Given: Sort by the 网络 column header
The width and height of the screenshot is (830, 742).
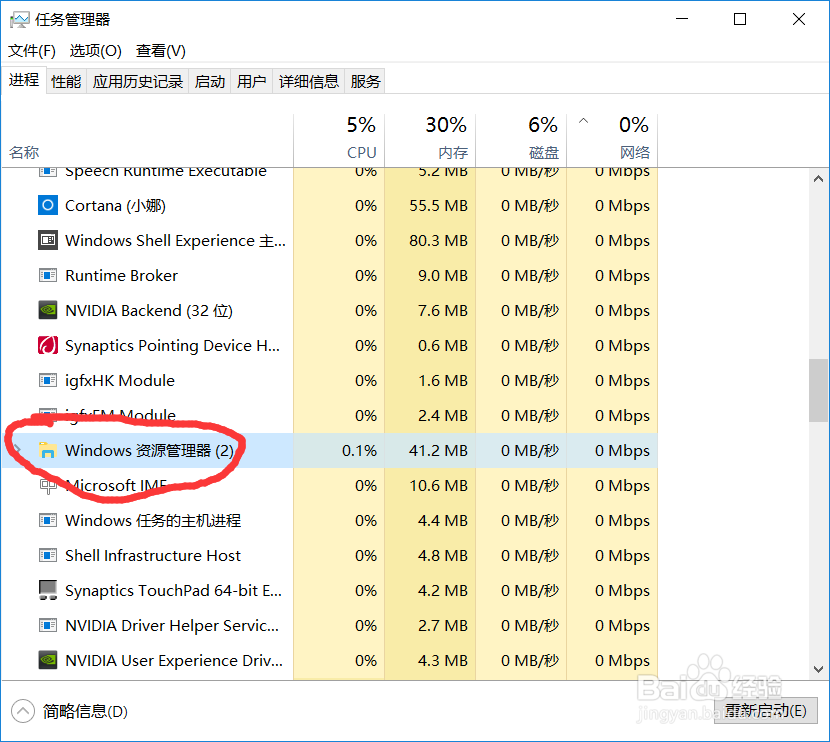Looking at the screenshot, I should 612,140.
